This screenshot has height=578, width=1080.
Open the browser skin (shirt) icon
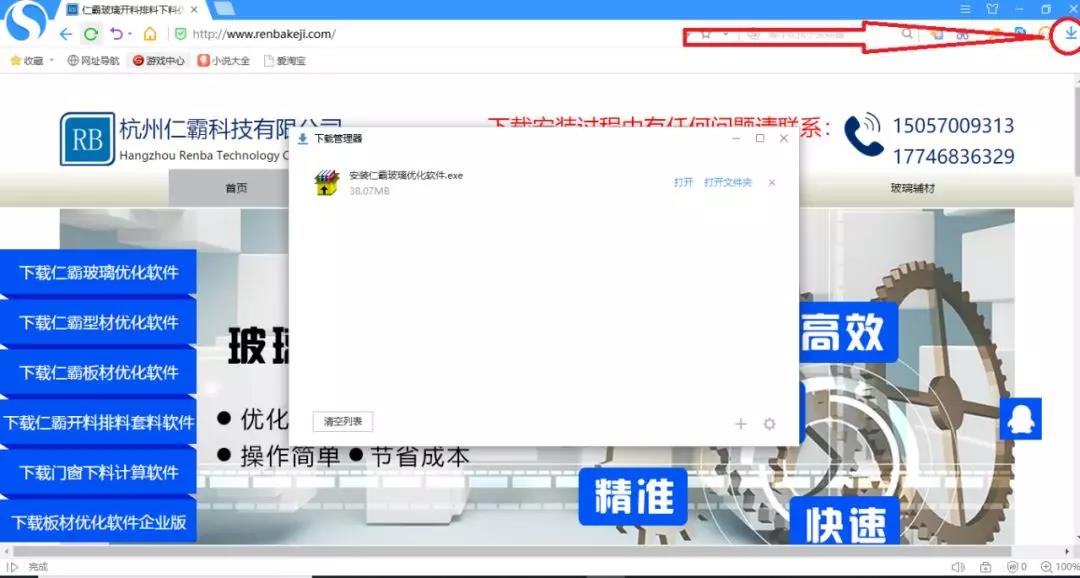coord(993,9)
